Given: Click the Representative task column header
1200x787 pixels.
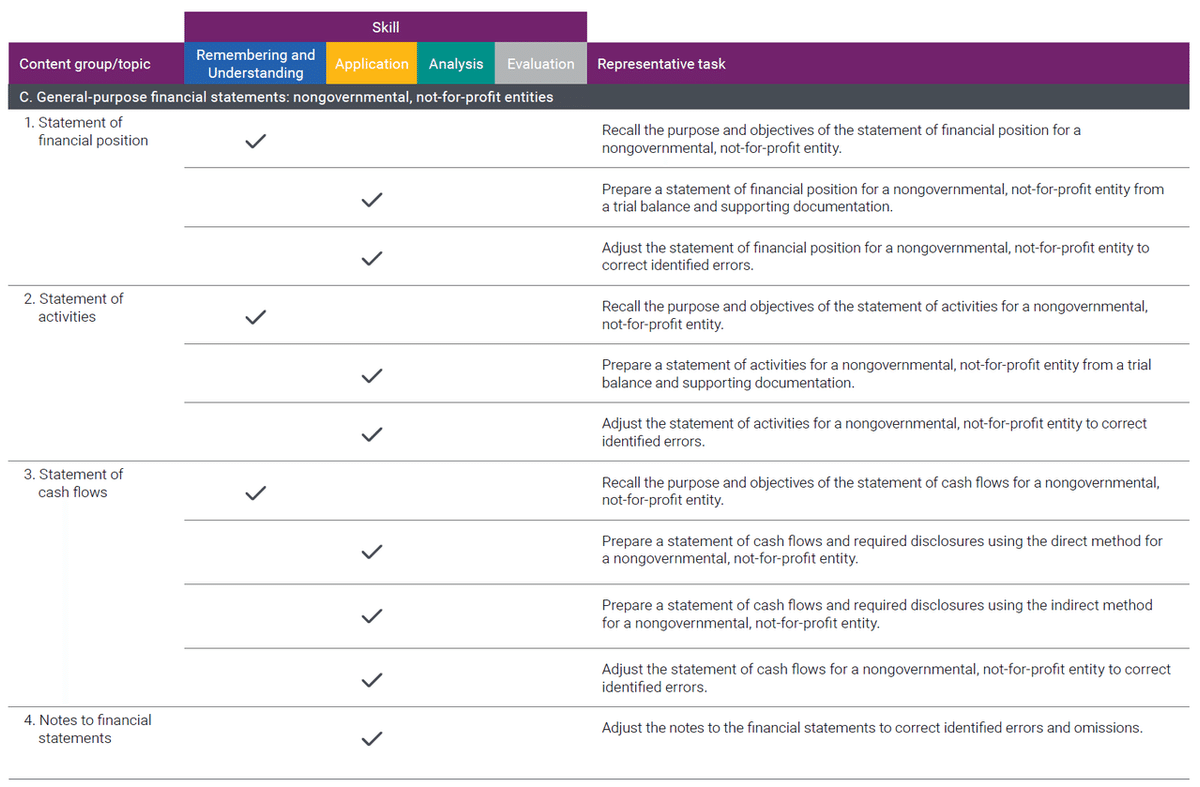Looking at the screenshot, I should pyautogui.click(x=661, y=64).
